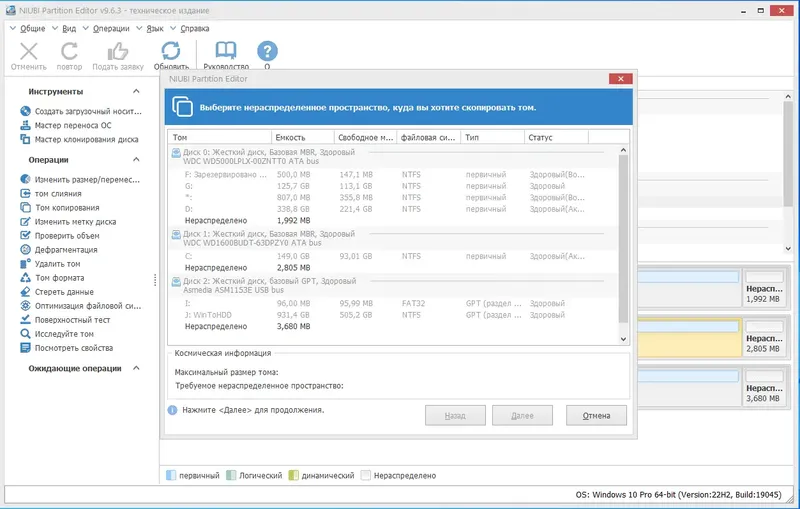Click the Создать загрузочный носитель icon
Viewport: 800px width, 509px height.
point(26,111)
